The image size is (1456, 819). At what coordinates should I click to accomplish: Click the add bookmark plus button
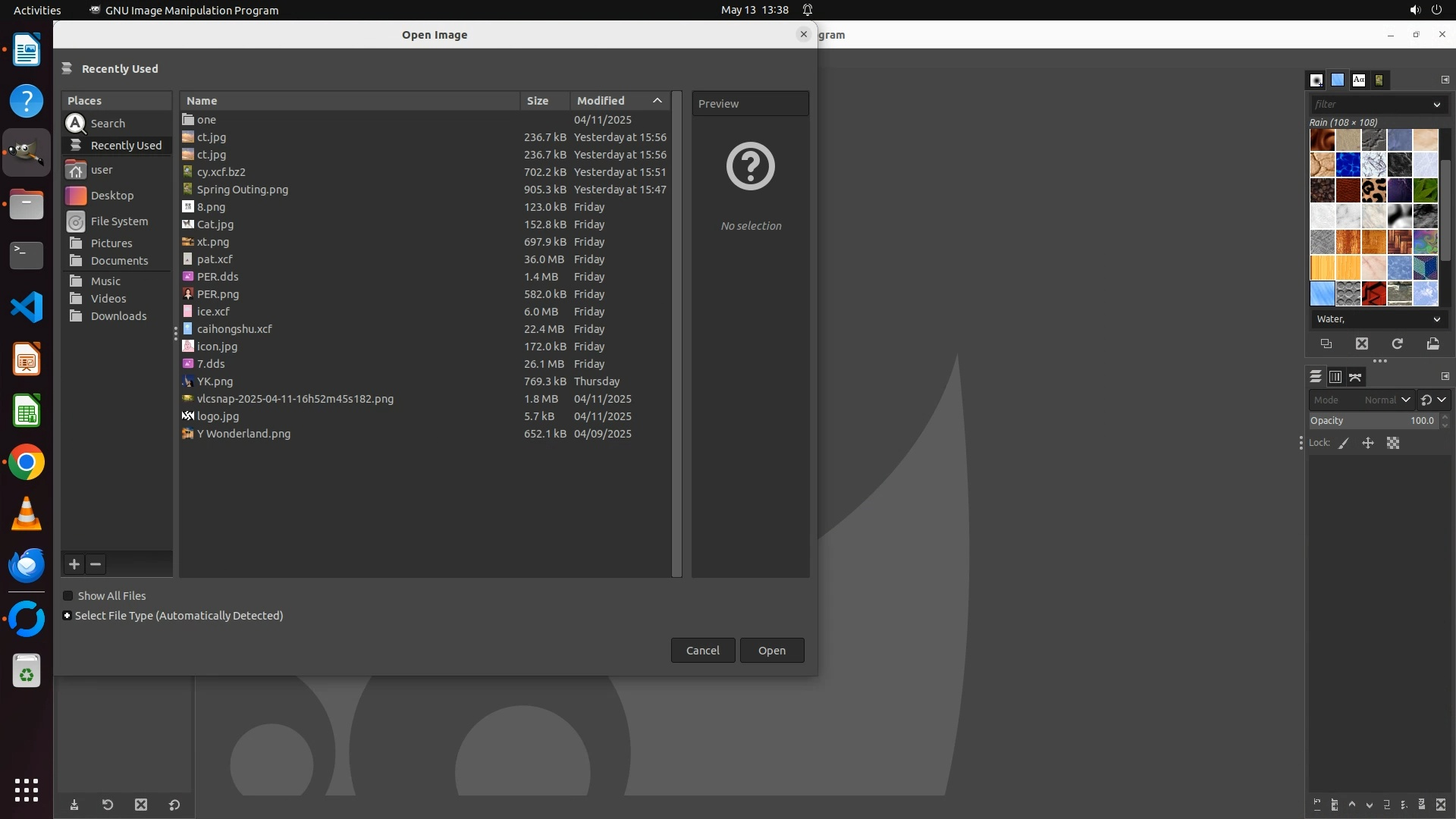coord(74,564)
